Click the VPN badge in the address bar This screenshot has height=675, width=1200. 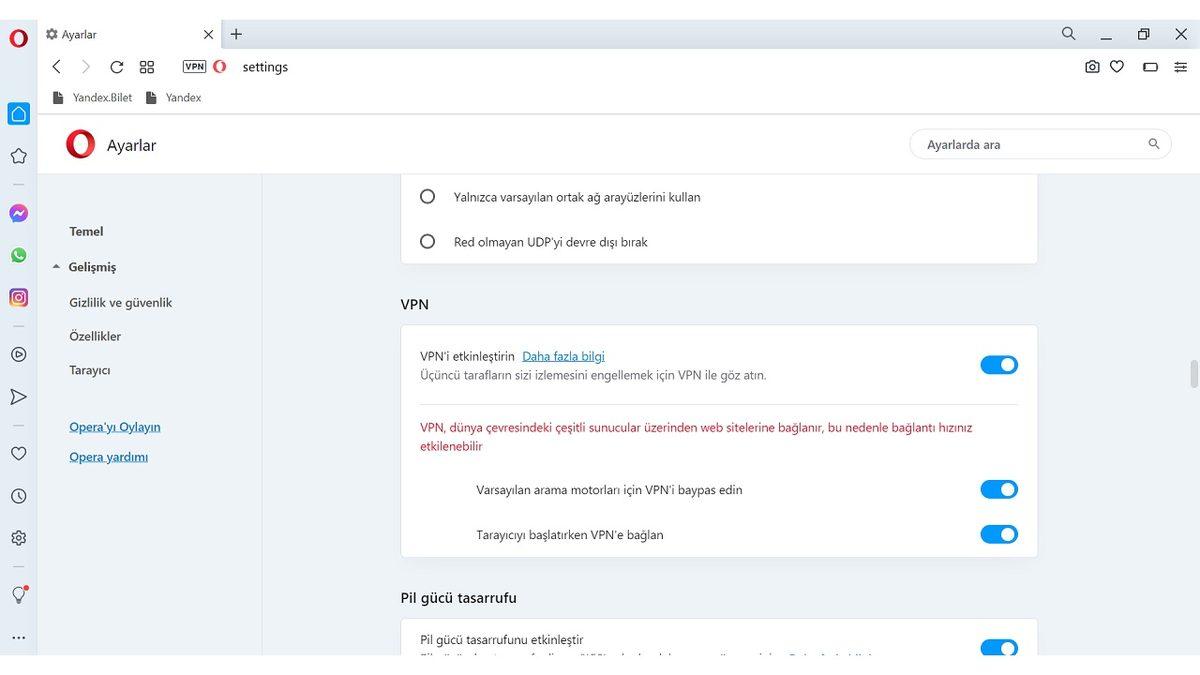coord(194,66)
